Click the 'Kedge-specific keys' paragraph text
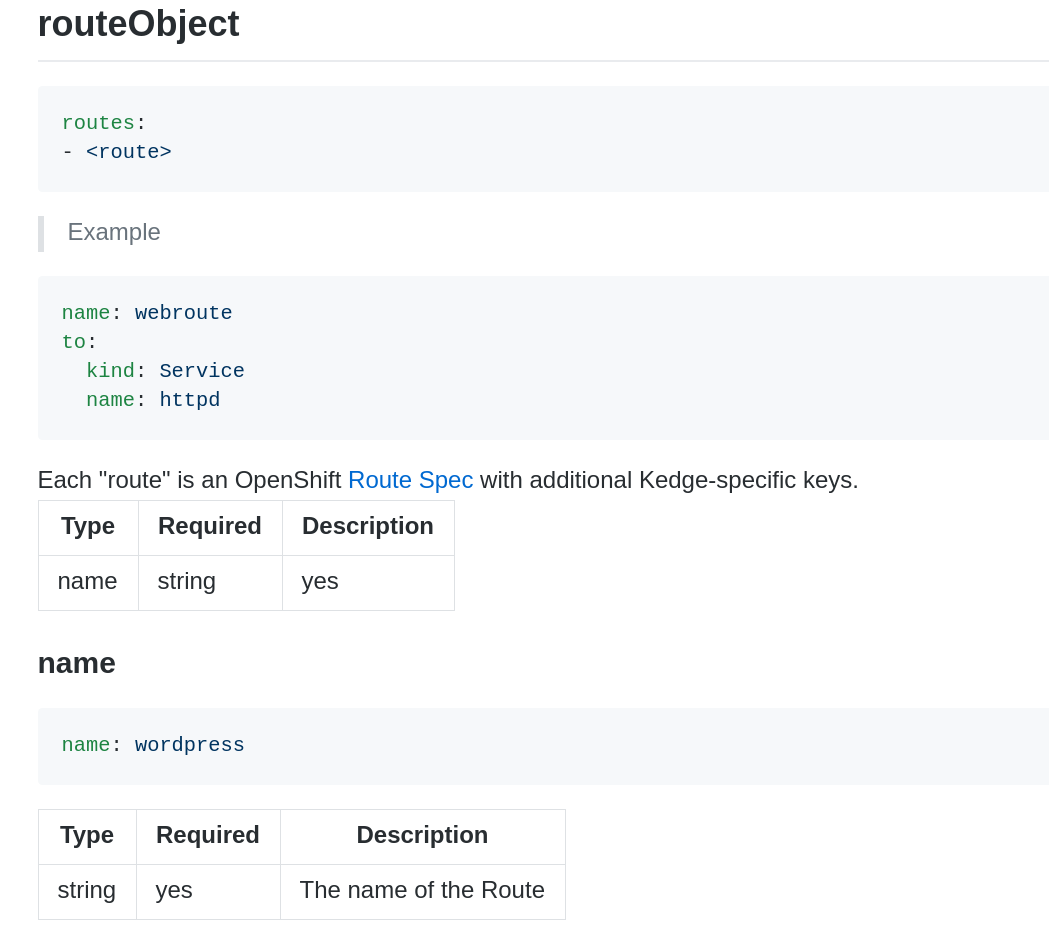Screen dimensions: 1049x925 (668, 480)
